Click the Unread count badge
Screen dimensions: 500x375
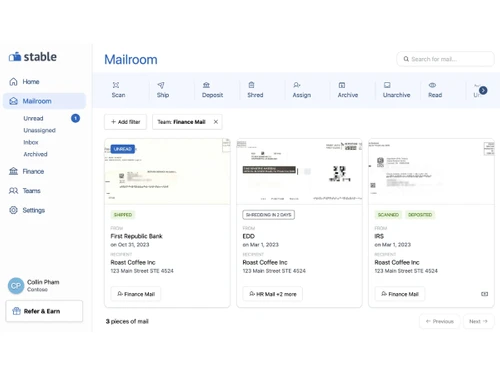pos(75,118)
